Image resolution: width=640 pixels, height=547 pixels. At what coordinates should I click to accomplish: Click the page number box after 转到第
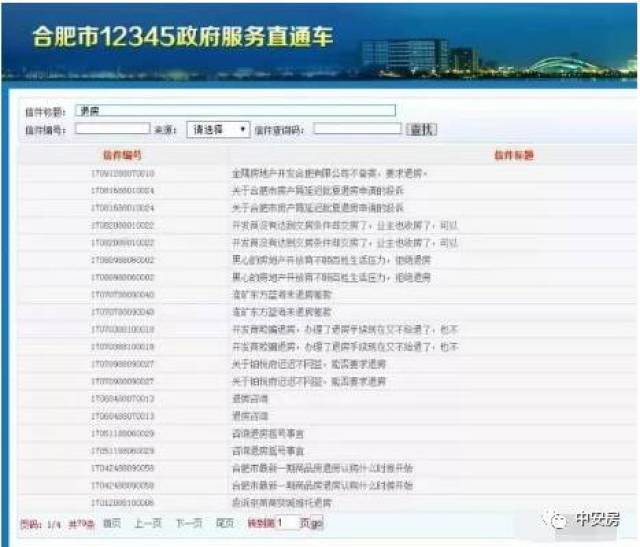point(287,523)
